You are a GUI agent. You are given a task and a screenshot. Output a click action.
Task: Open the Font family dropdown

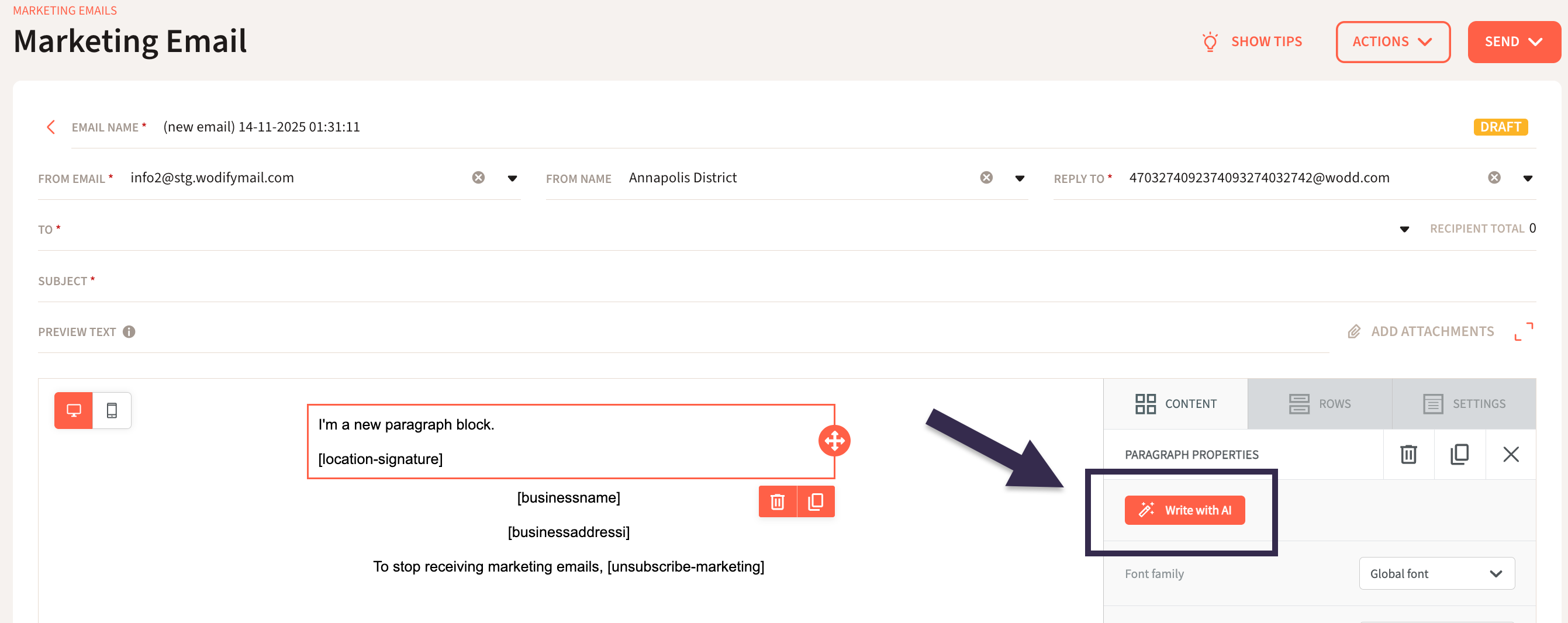[1436, 574]
